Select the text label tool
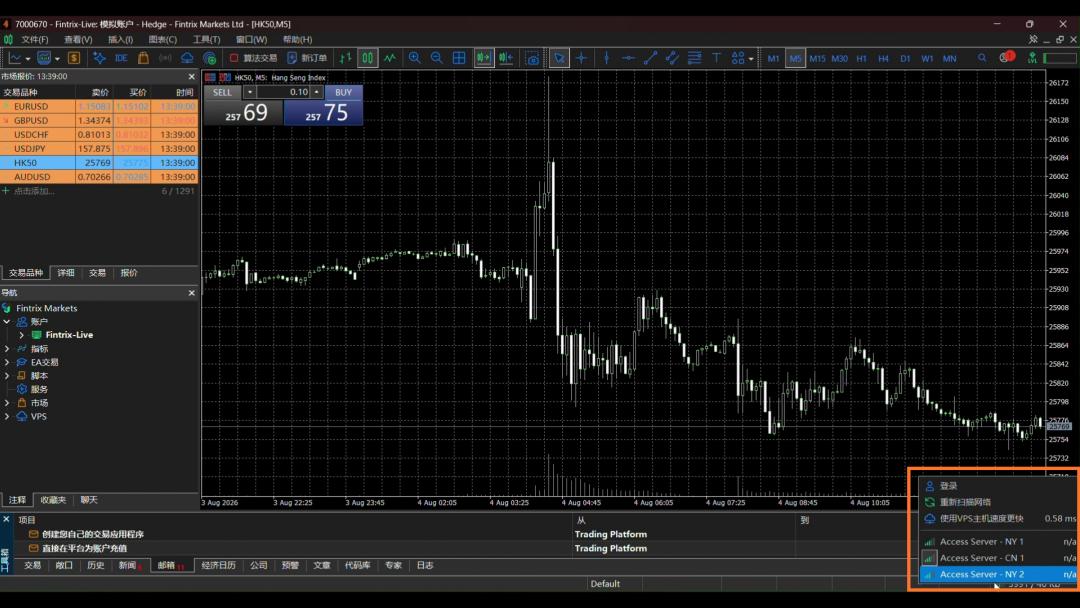The width and height of the screenshot is (1080, 608). point(716,59)
